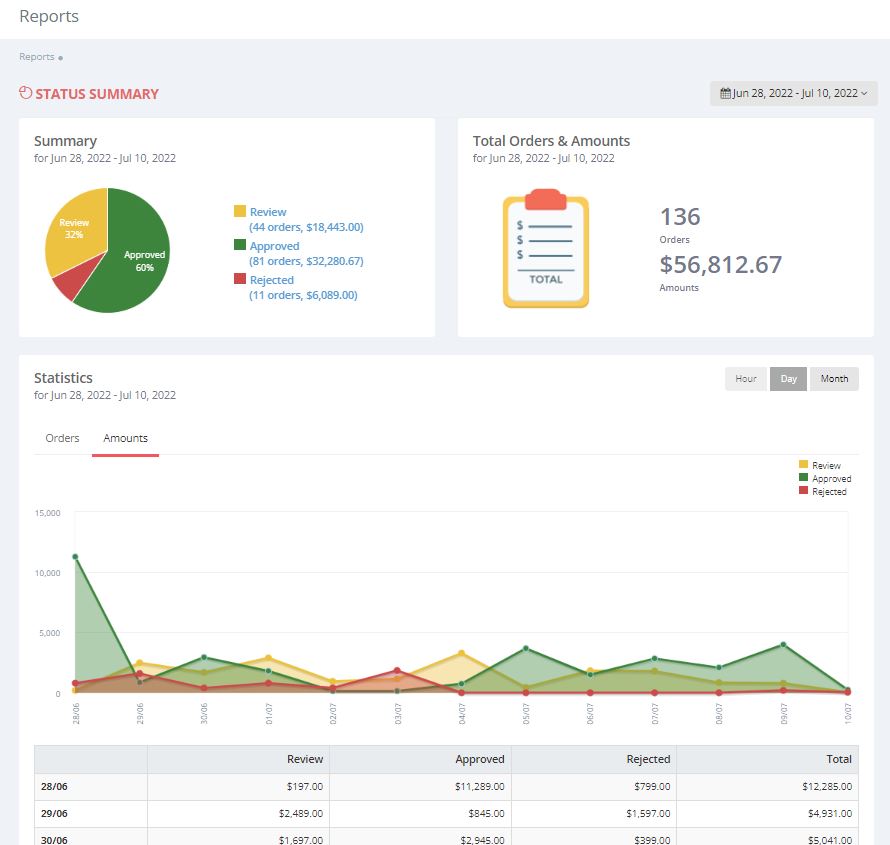Select the Day granularity button
This screenshot has width=890, height=845.
pos(788,379)
